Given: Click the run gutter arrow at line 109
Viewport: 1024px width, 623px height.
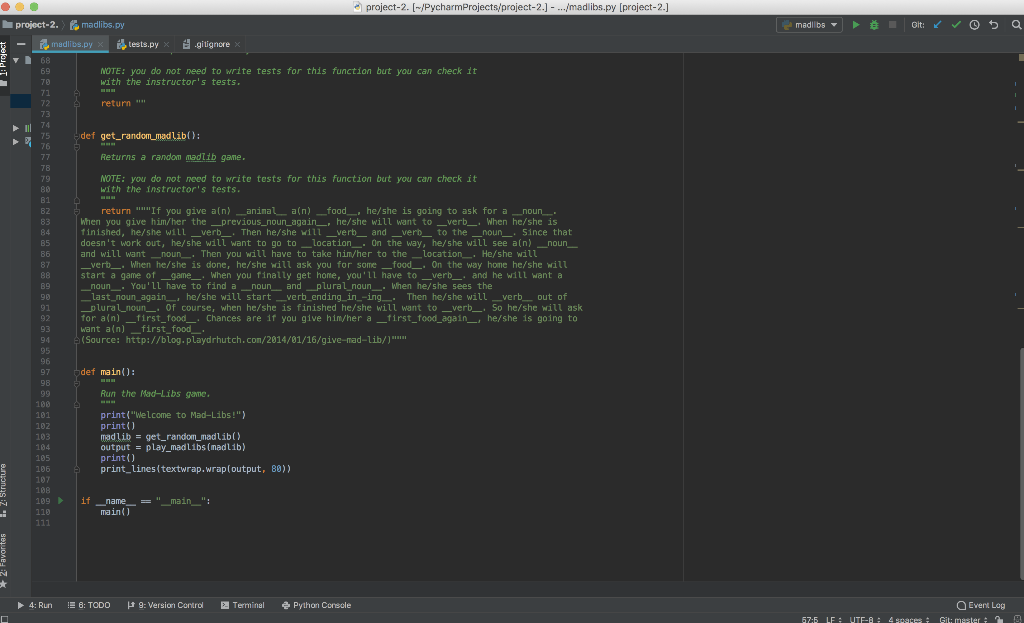Looking at the screenshot, I should click(60, 500).
